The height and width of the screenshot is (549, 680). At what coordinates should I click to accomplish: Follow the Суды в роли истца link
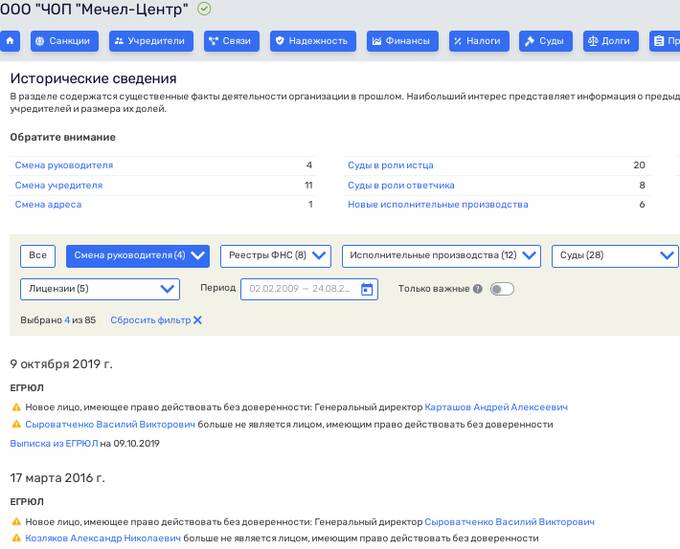click(x=390, y=165)
